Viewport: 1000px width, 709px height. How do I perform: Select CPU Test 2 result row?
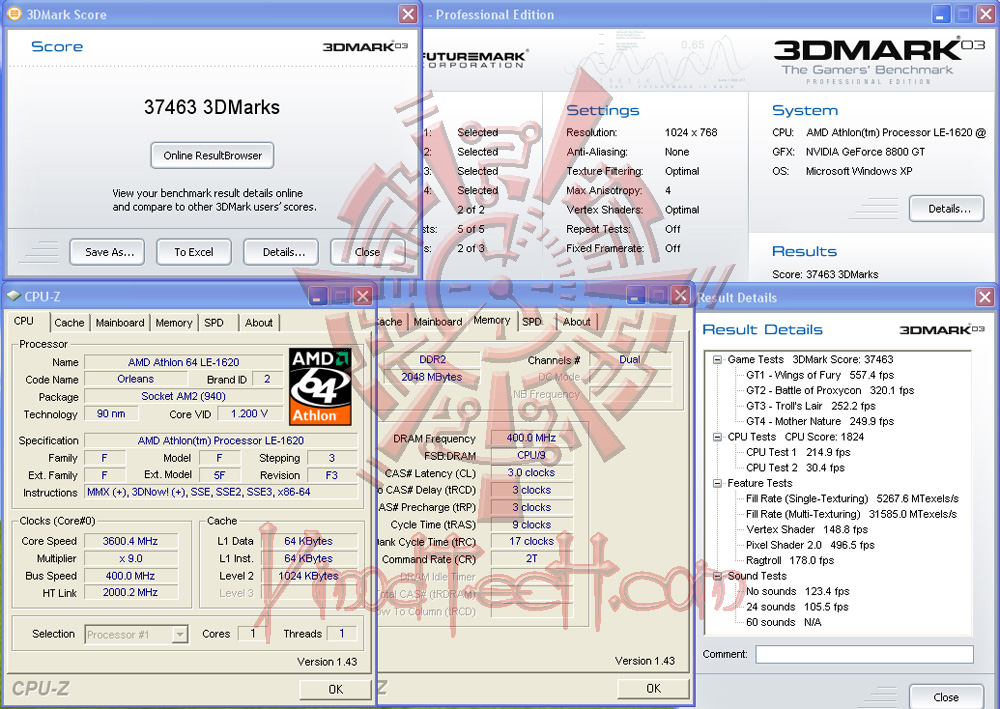coord(795,467)
